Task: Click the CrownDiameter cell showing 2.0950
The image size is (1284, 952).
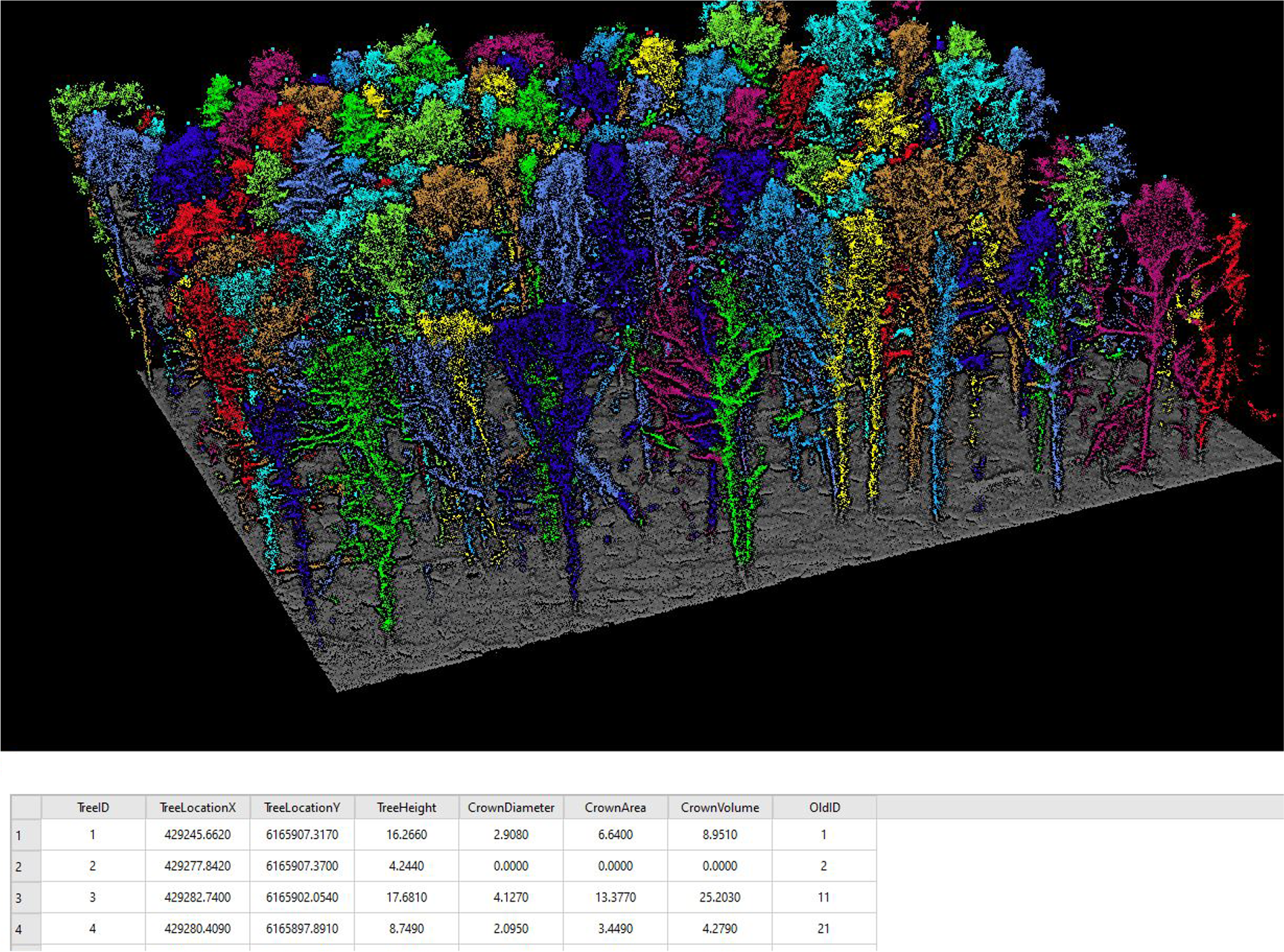Action: (x=511, y=928)
